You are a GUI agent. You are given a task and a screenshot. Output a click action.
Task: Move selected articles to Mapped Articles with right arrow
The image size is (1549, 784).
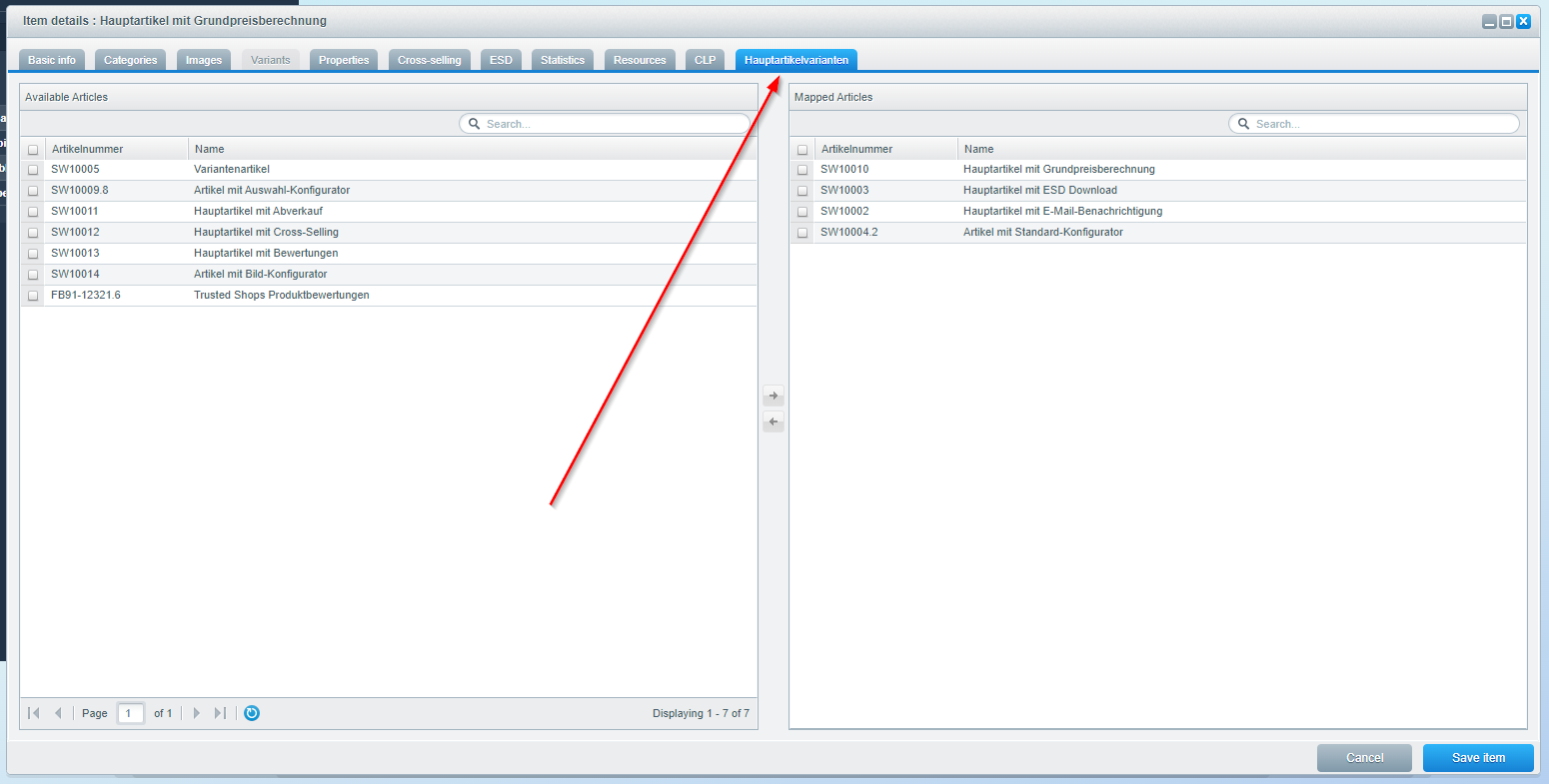click(774, 395)
